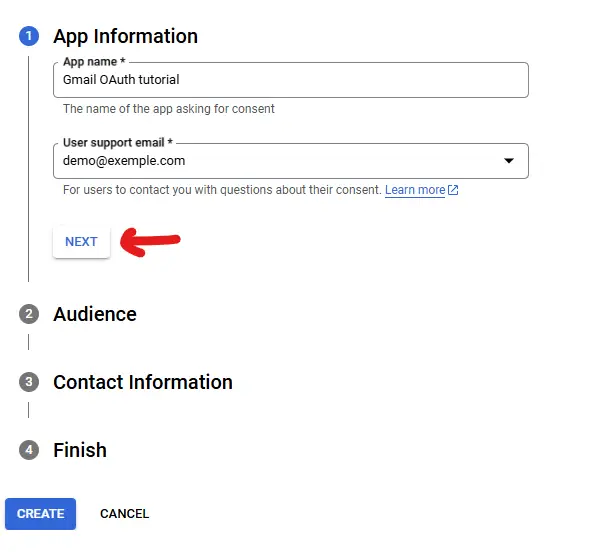Click the CANCEL button

124,514
